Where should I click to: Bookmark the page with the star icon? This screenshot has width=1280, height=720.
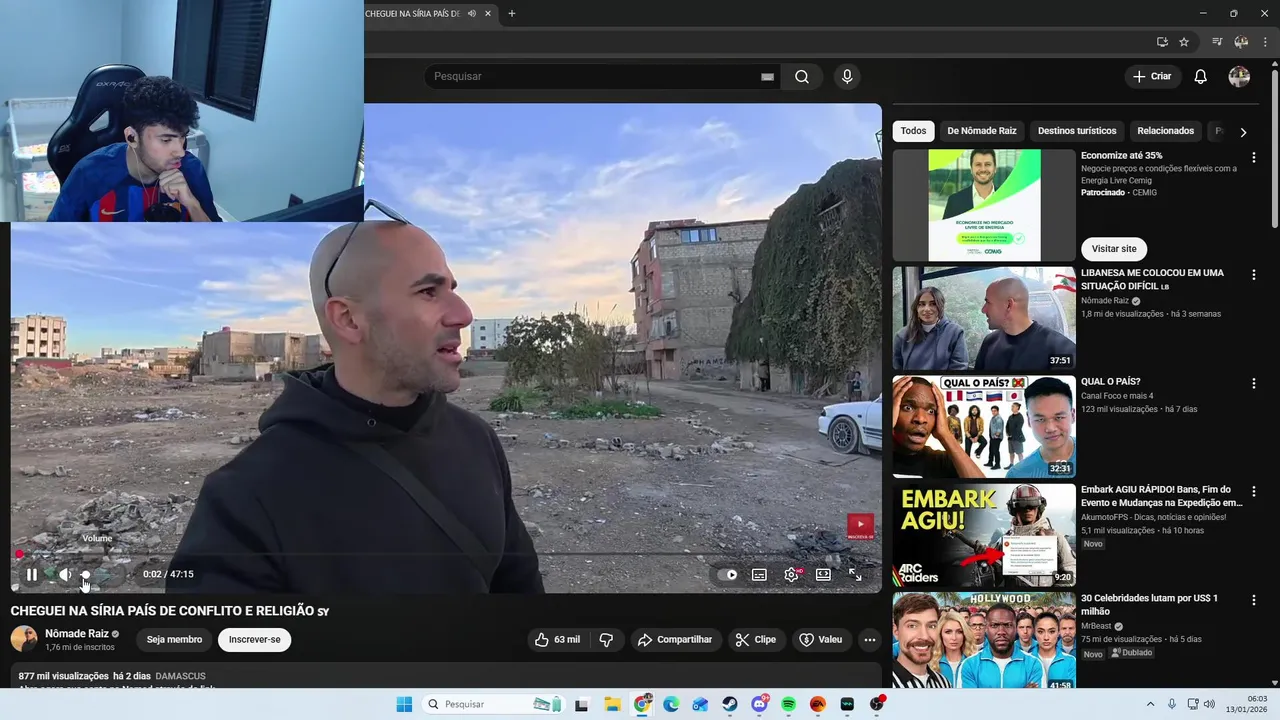(1184, 42)
